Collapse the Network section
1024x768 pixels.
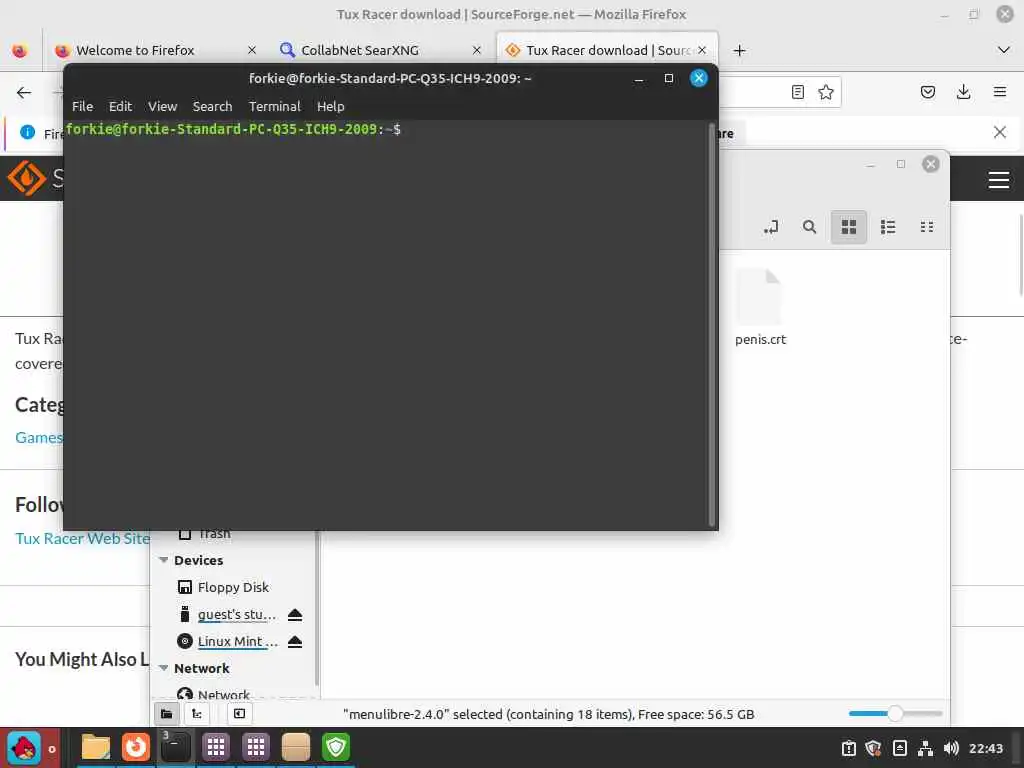(x=163, y=668)
